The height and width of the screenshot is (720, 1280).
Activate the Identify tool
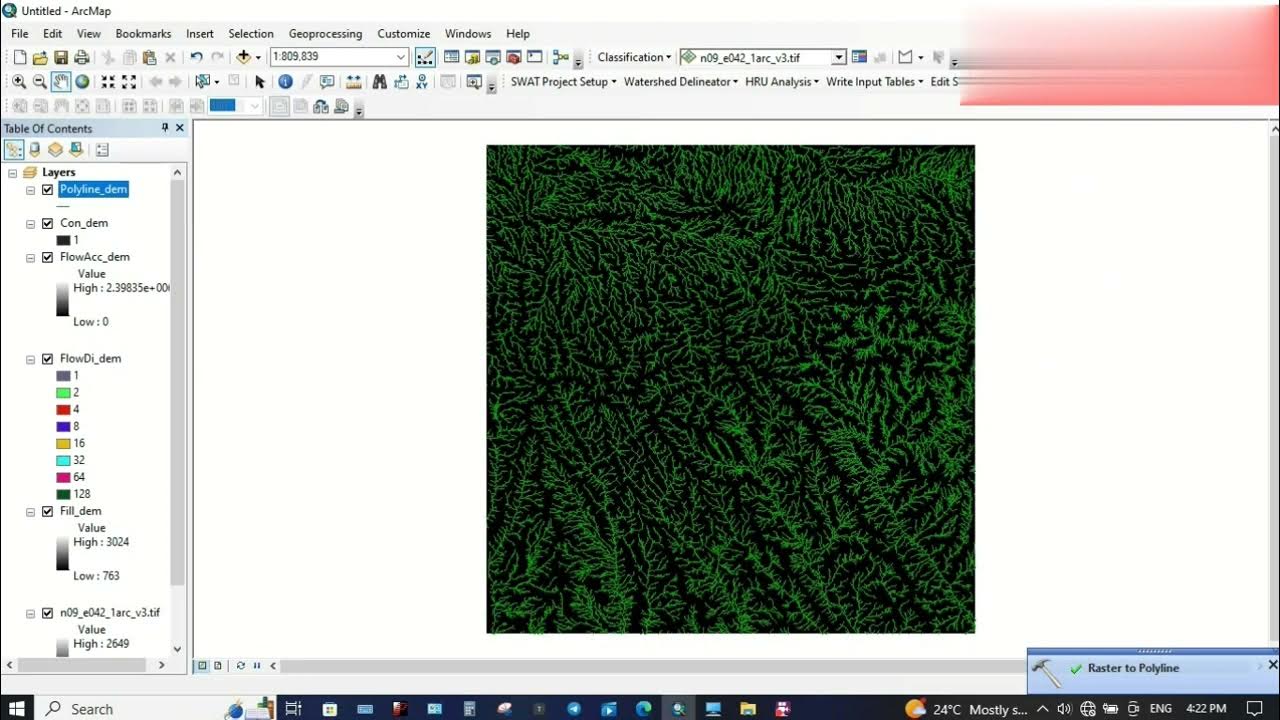[x=285, y=82]
